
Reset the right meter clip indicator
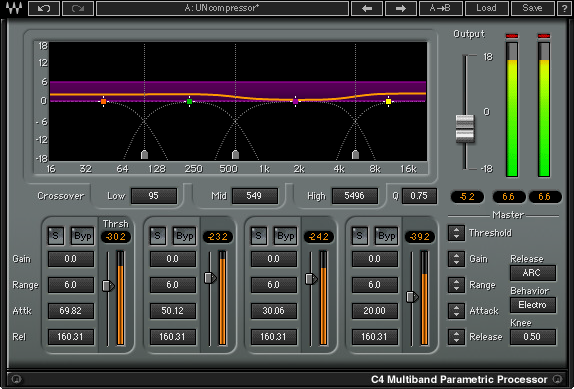(544, 35)
